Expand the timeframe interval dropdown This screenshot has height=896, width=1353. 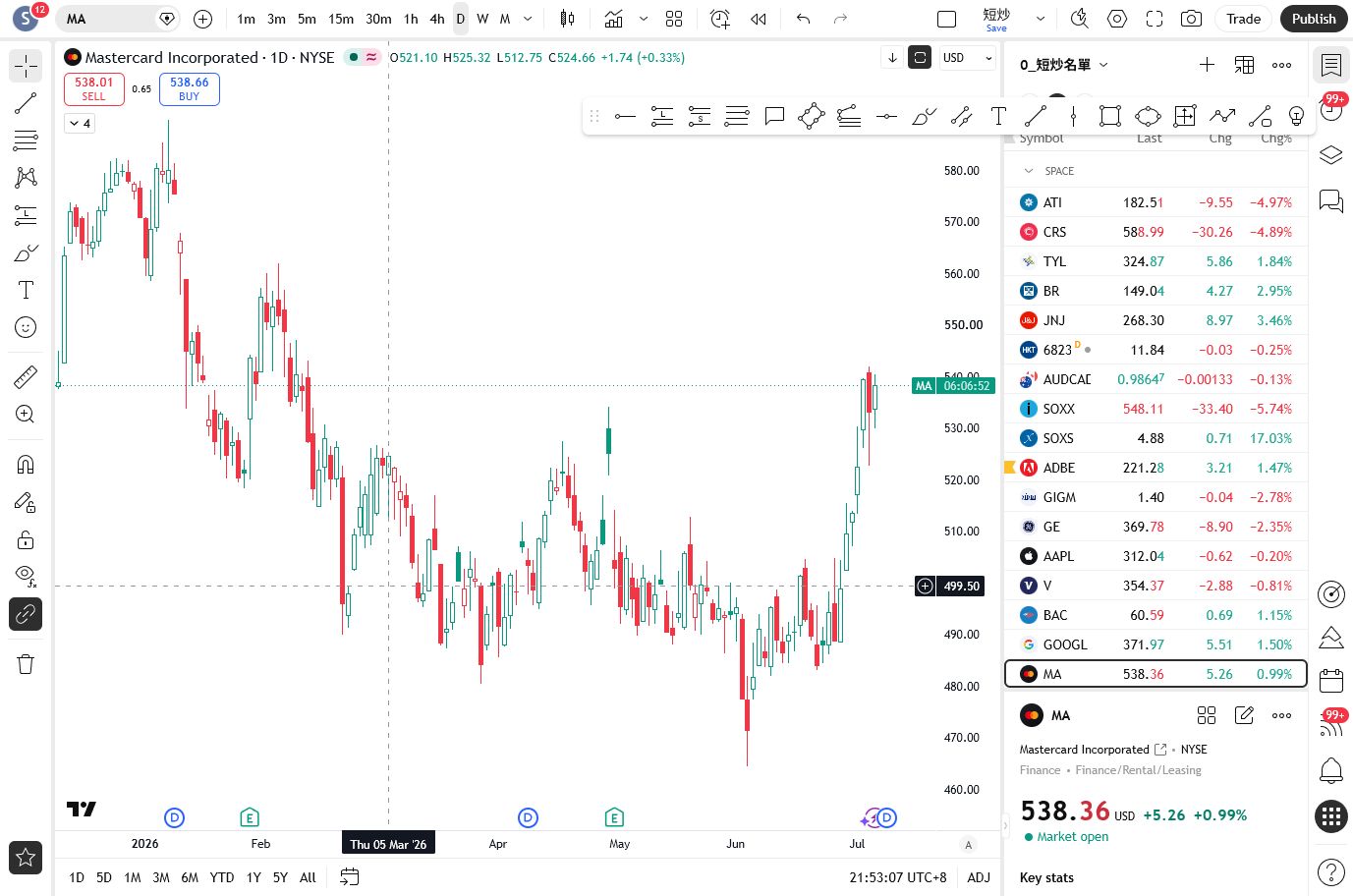pos(528,19)
